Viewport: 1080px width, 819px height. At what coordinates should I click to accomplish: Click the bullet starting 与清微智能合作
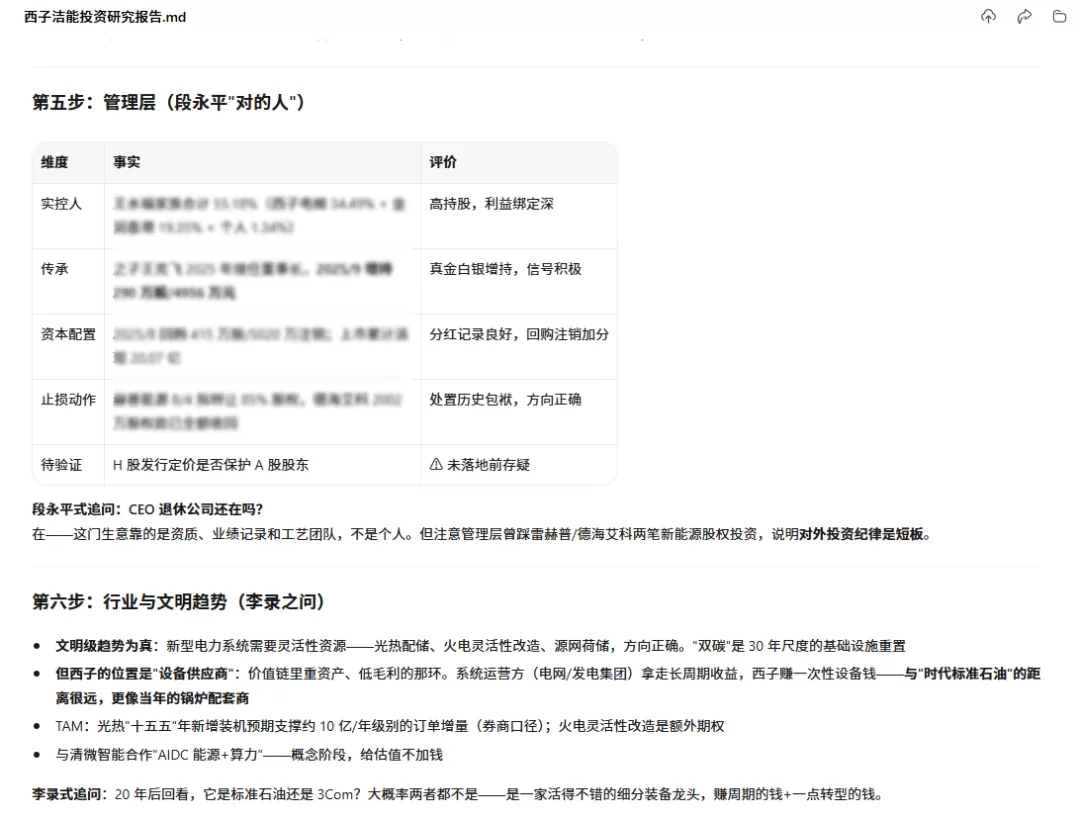(x=249, y=755)
